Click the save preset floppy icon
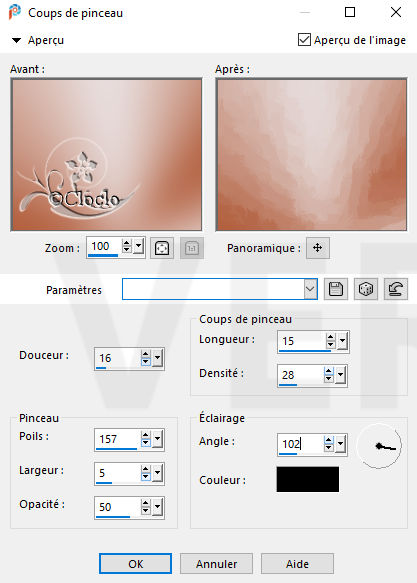Viewport: 417px width, 583px height. pyautogui.click(x=336, y=289)
